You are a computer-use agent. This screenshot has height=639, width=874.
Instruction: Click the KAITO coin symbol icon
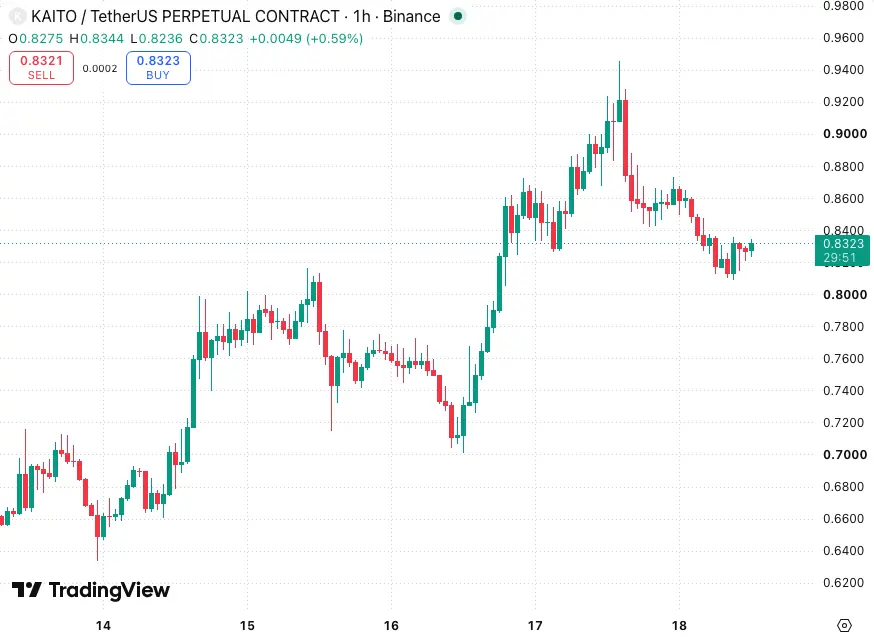click(18, 17)
